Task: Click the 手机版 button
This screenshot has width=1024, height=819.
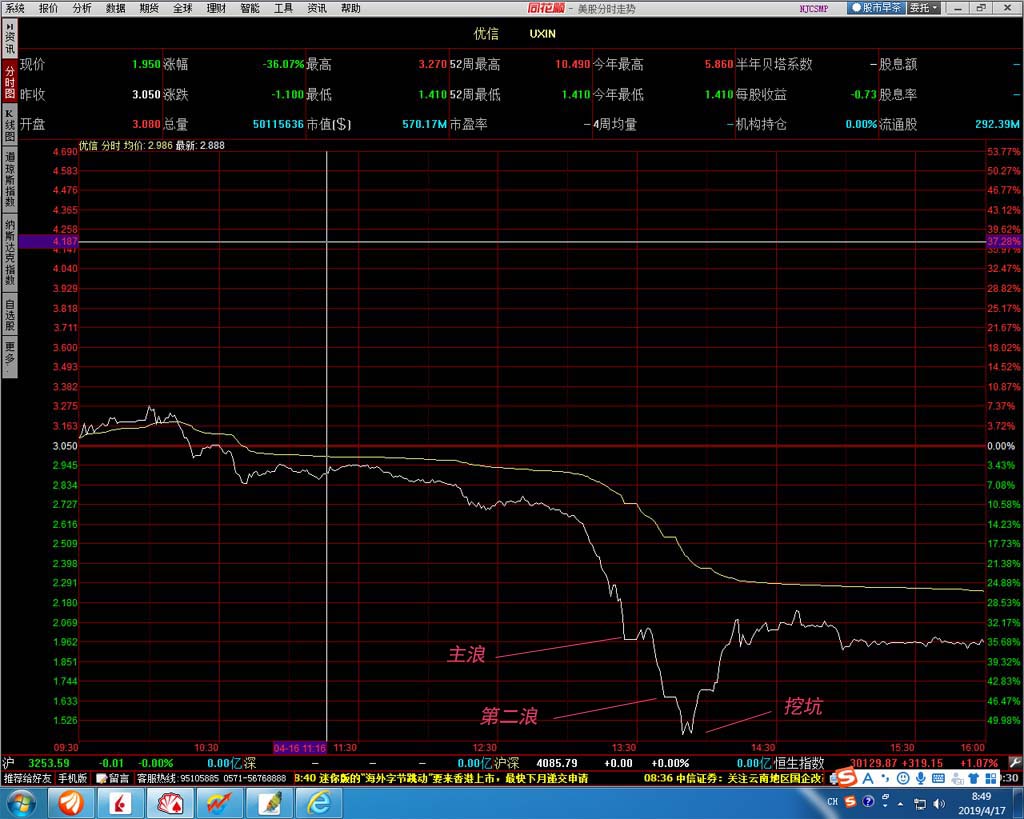Action: tap(72, 778)
